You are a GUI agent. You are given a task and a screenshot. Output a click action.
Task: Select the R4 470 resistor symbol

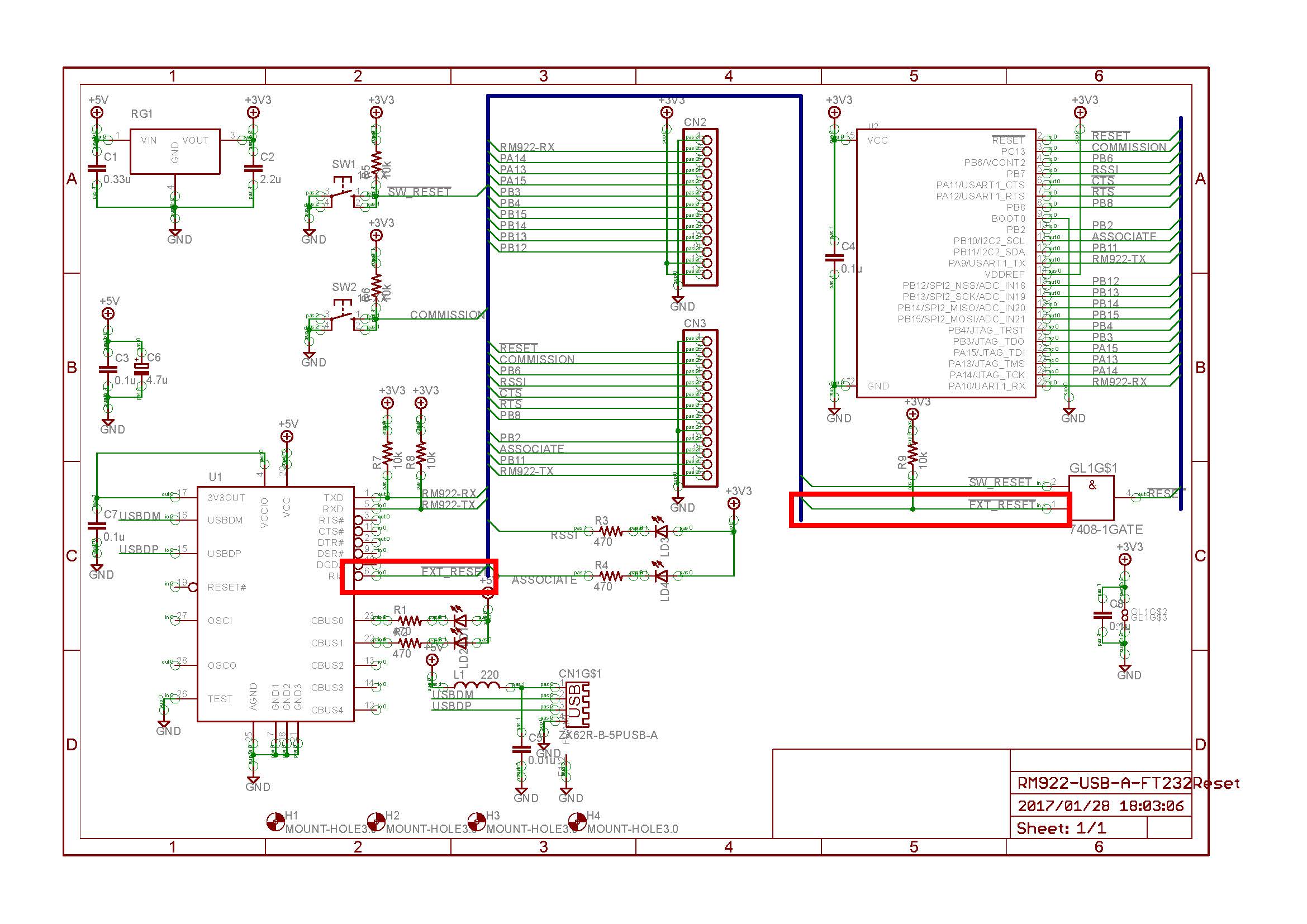click(x=611, y=577)
